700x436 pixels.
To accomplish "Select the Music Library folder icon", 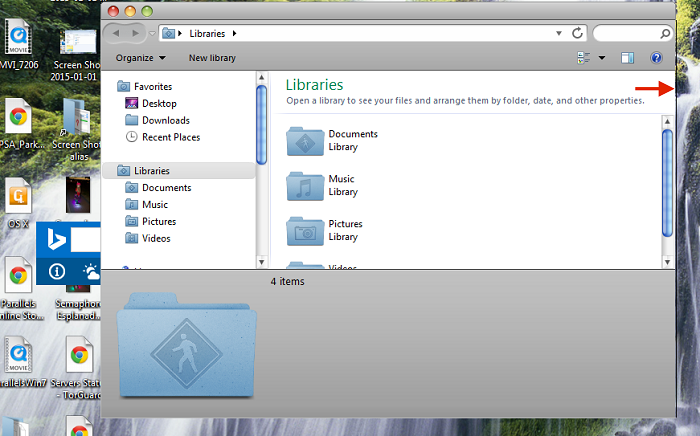I will point(305,186).
